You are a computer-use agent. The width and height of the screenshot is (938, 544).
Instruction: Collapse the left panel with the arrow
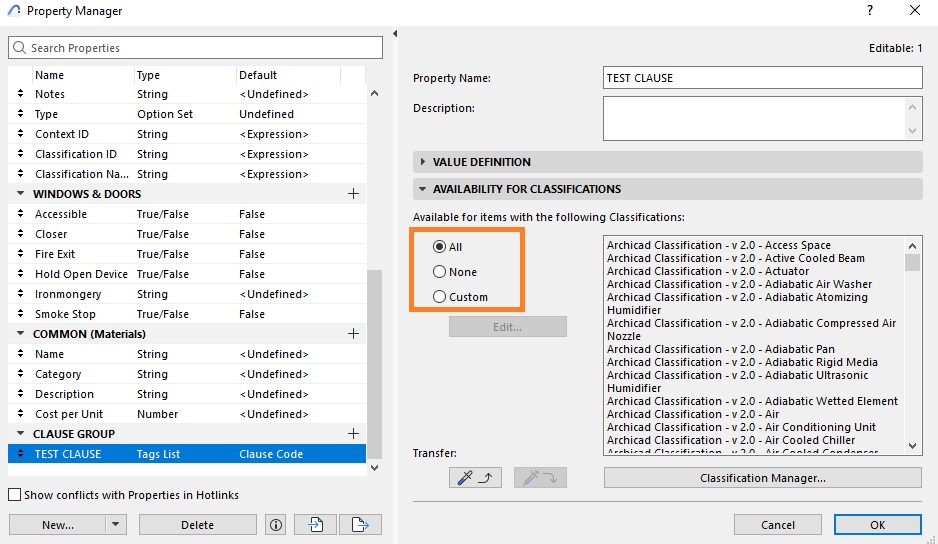[395, 34]
